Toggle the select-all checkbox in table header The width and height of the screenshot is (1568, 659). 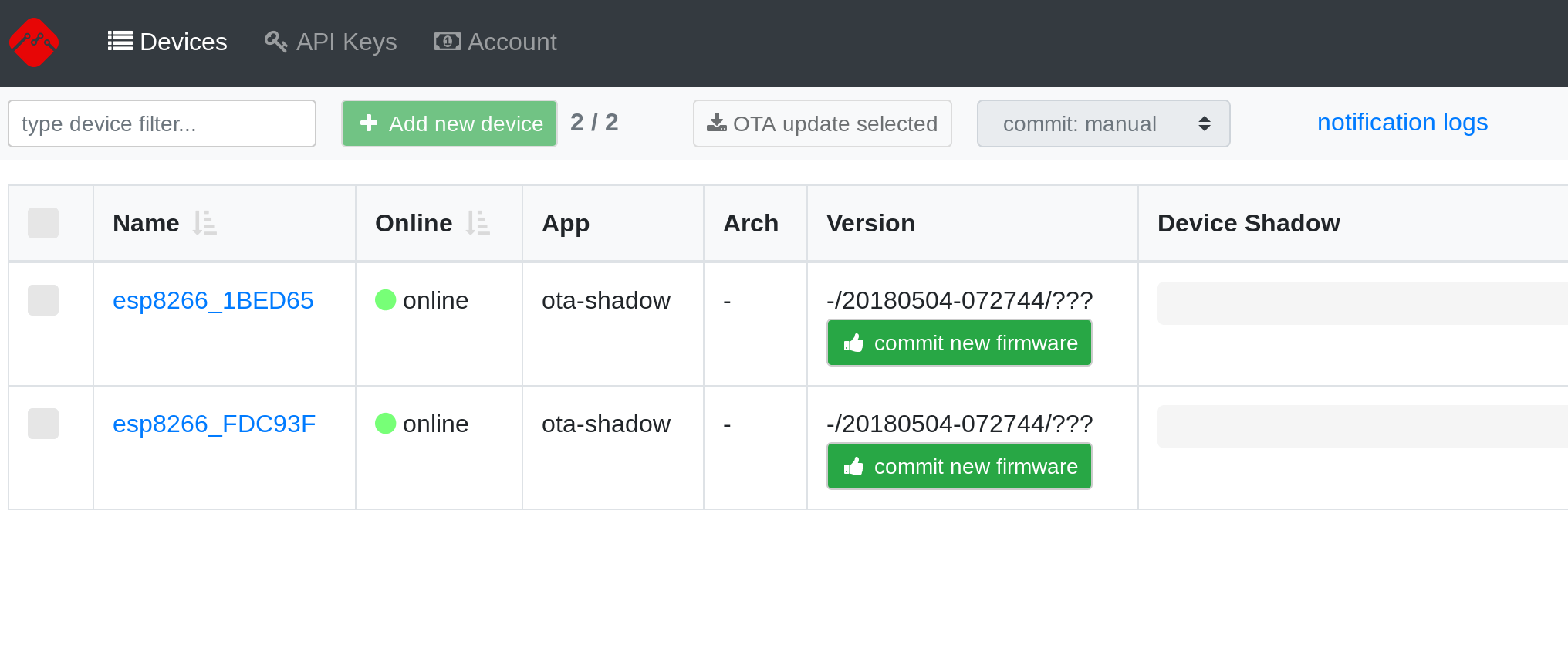(x=43, y=223)
